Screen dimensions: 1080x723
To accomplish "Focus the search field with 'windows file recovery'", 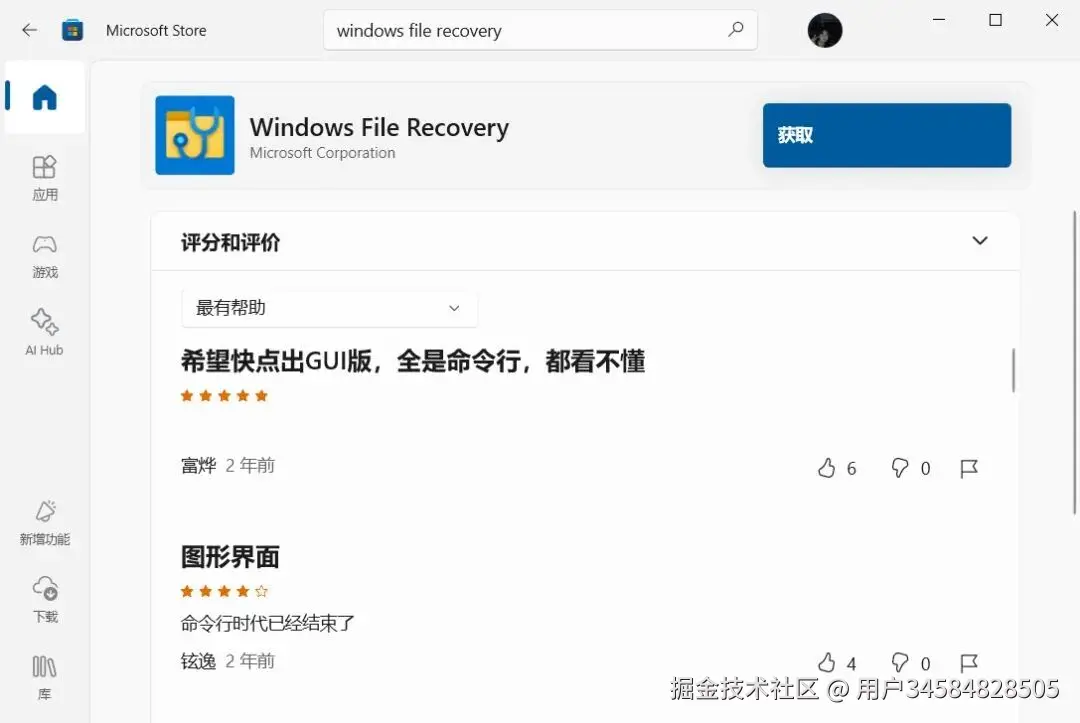I will tap(540, 30).
